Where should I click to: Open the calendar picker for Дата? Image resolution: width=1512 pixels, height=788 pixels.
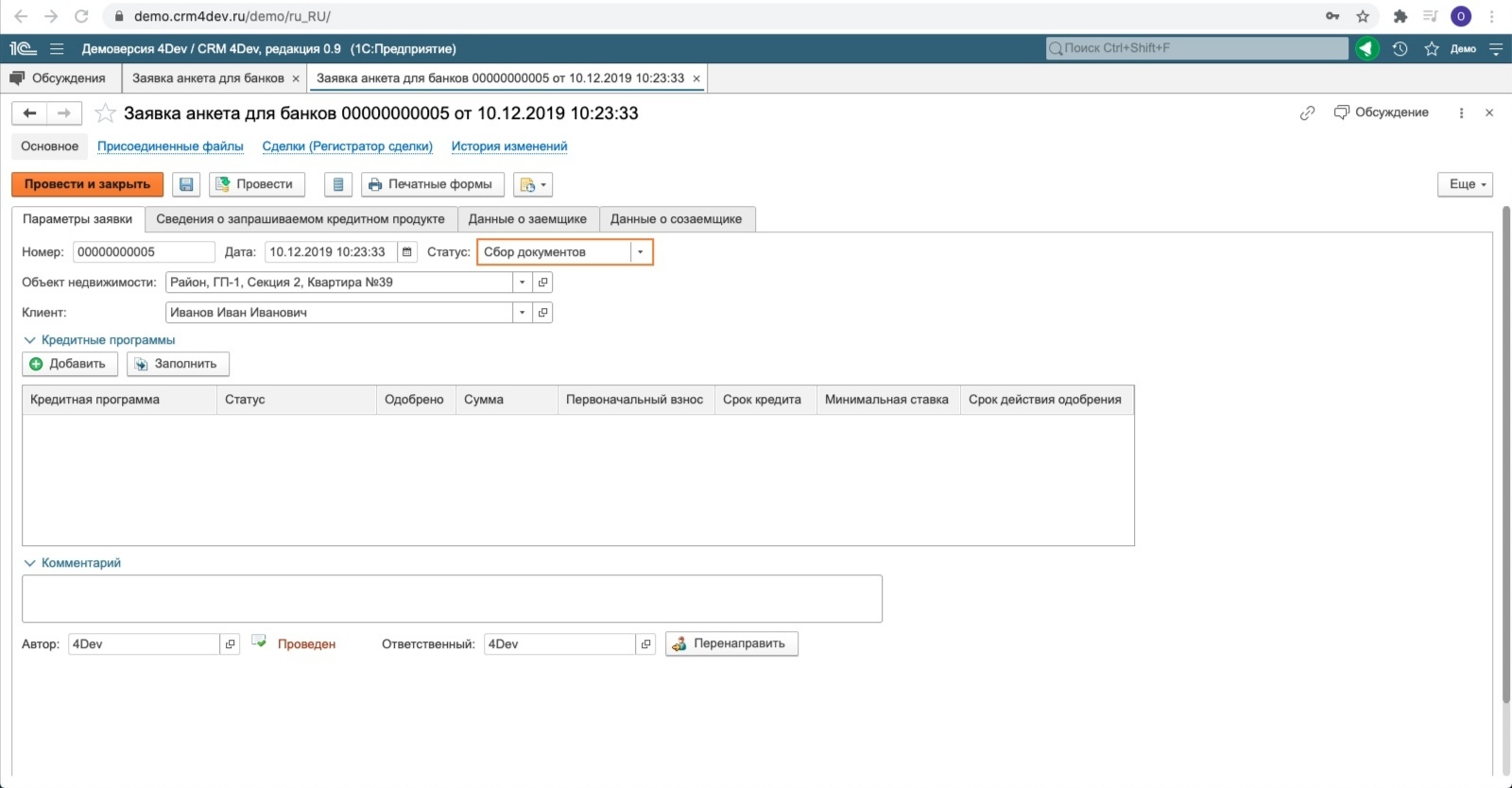coord(407,252)
